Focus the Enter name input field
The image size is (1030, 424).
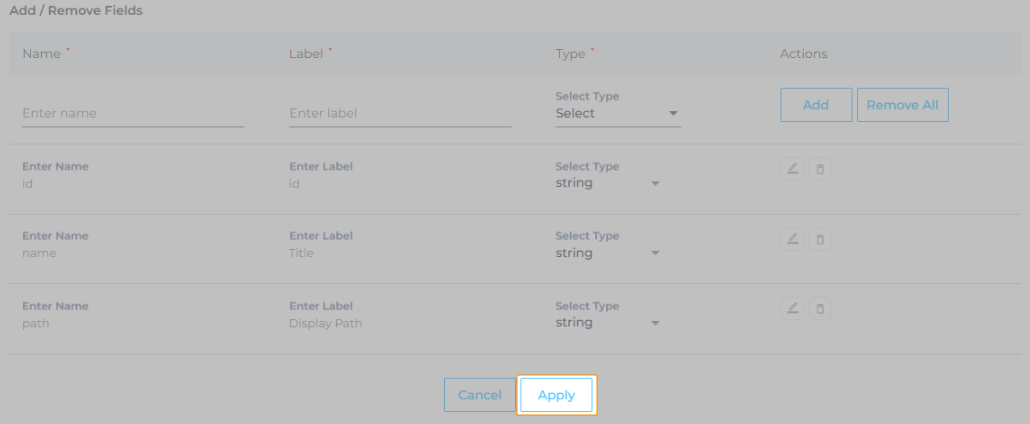point(133,114)
